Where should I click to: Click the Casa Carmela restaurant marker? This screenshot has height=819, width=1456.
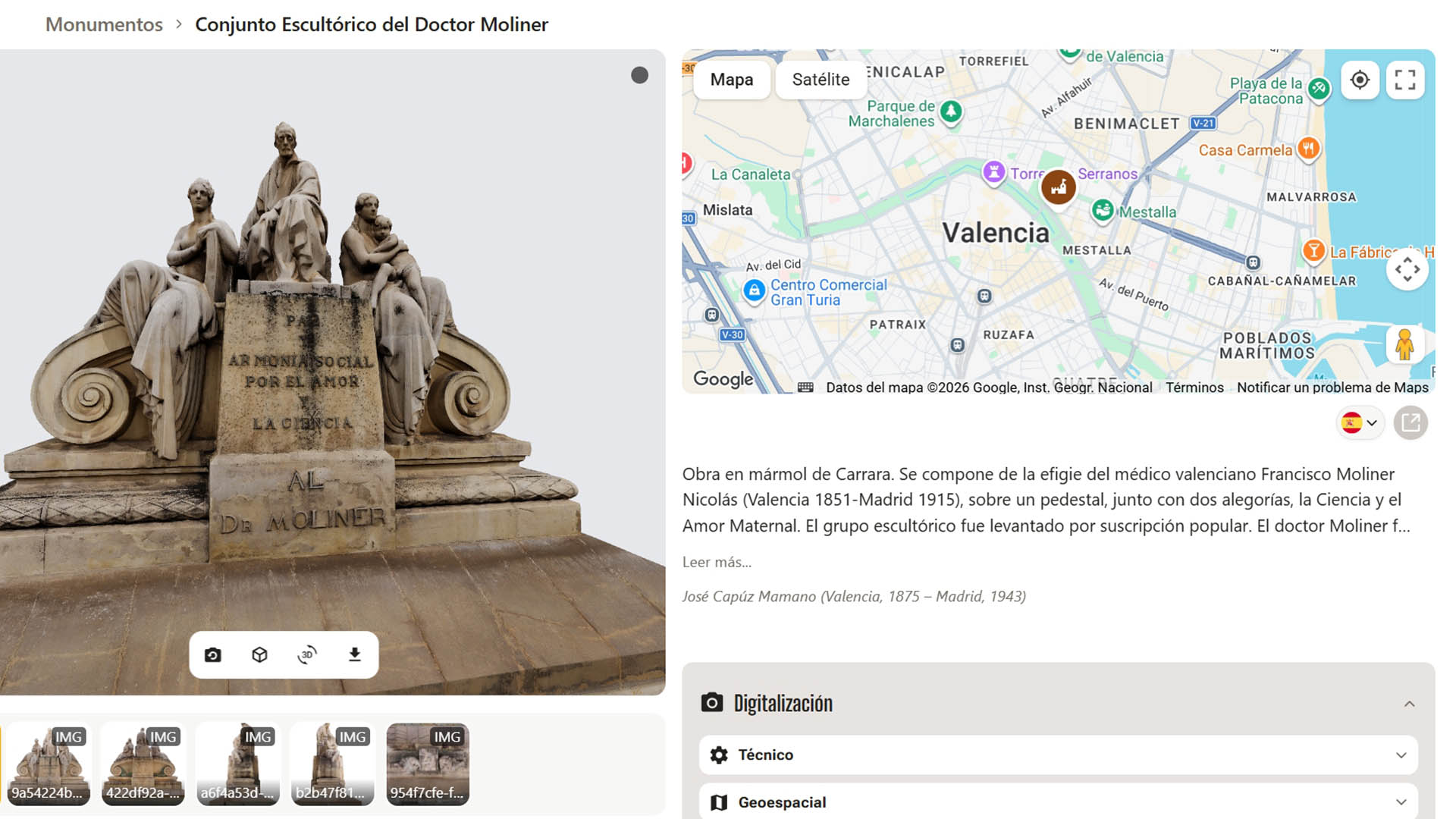point(1309,149)
